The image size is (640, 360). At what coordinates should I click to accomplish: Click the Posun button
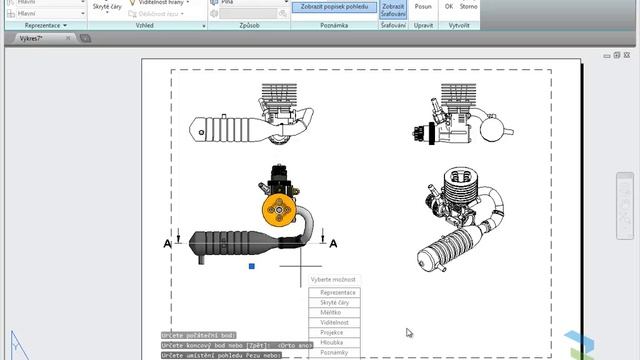tap(423, 7)
